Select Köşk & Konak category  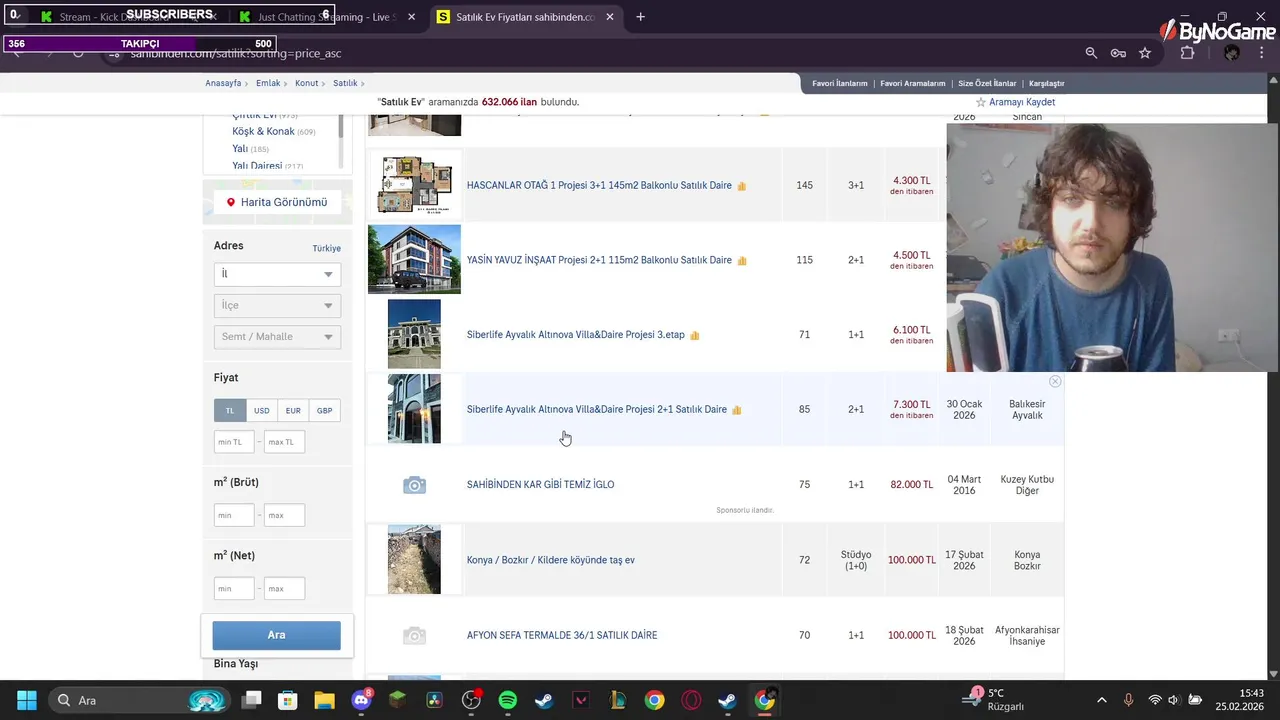coord(263,131)
